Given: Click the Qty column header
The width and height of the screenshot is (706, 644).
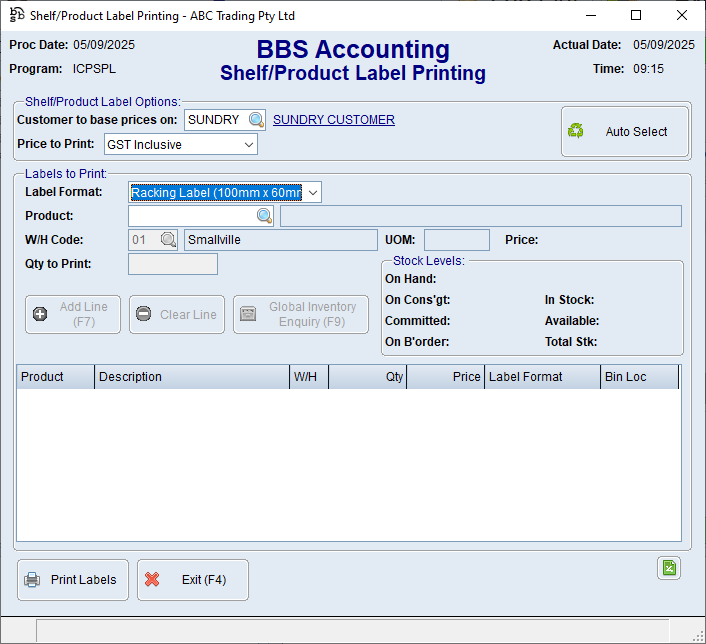Looking at the screenshot, I should (367, 377).
